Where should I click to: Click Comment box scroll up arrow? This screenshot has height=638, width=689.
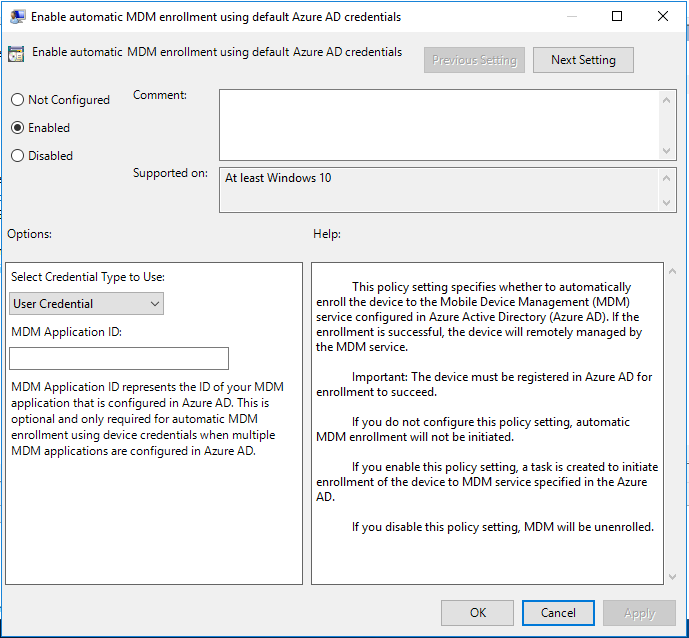(x=666, y=100)
